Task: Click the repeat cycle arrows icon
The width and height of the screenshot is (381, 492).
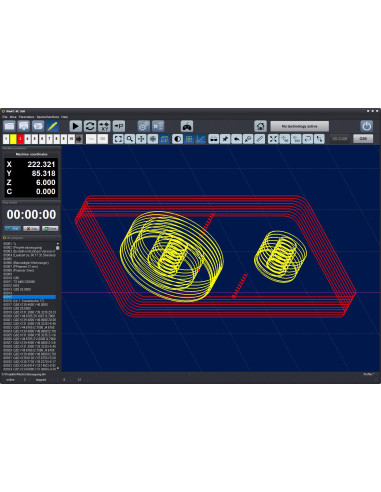Action: pos(90,126)
